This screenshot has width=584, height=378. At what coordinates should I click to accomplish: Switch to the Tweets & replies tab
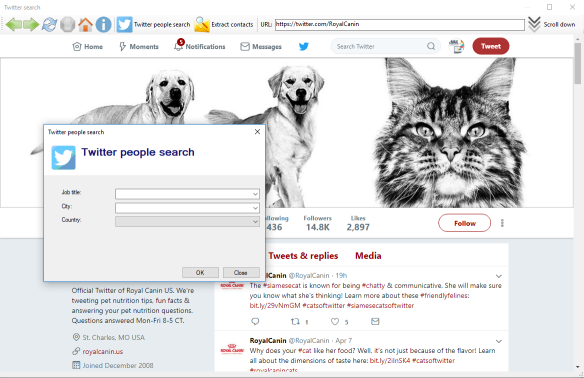pos(303,256)
